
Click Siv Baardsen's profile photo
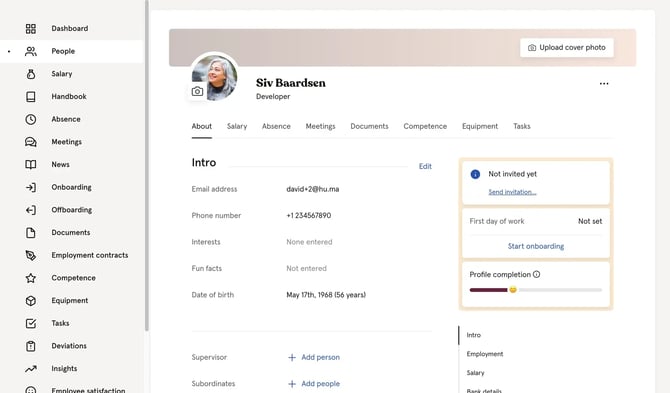coord(215,78)
